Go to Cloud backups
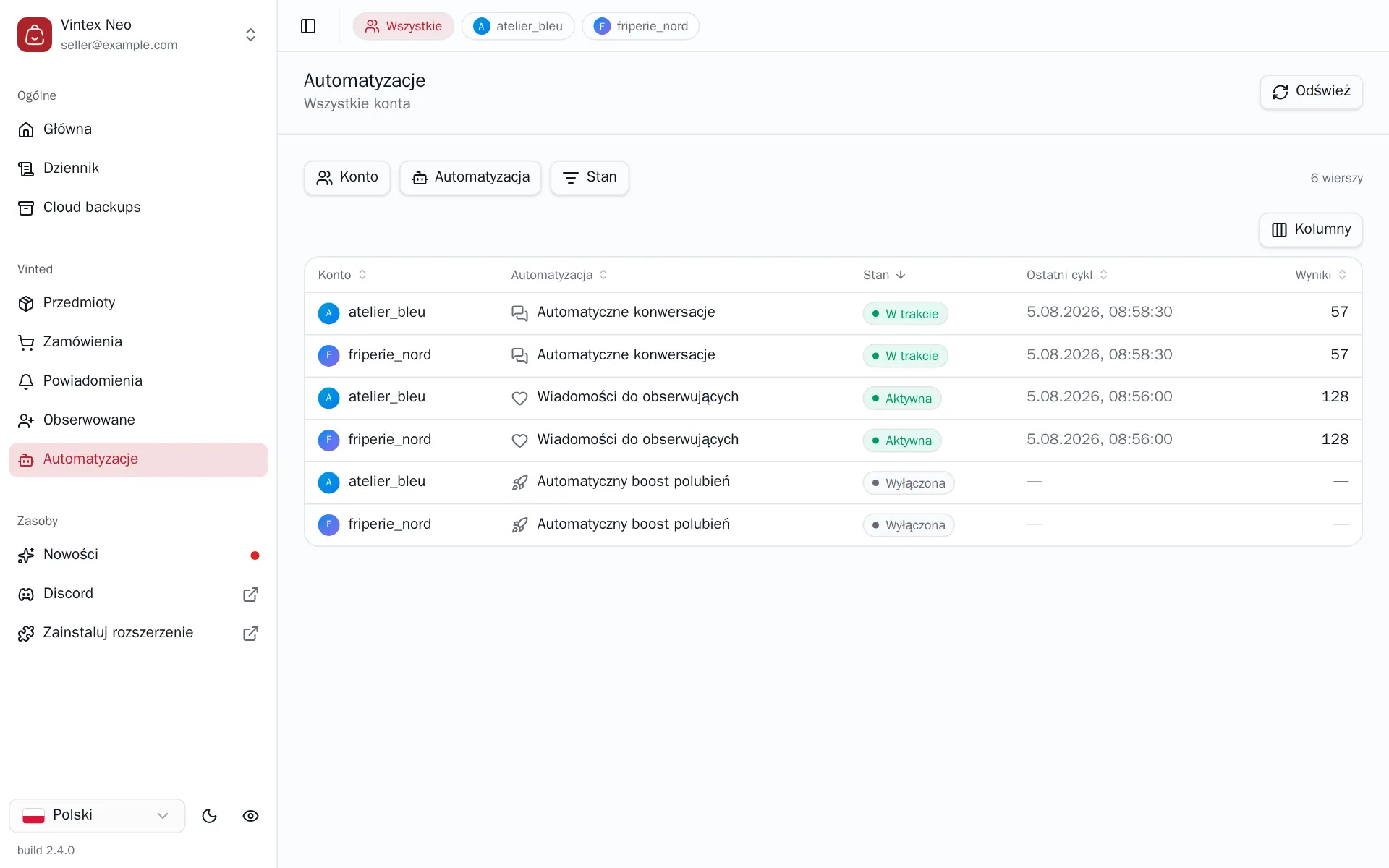Viewport: 1389px width, 868px height. (x=138, y=207)
